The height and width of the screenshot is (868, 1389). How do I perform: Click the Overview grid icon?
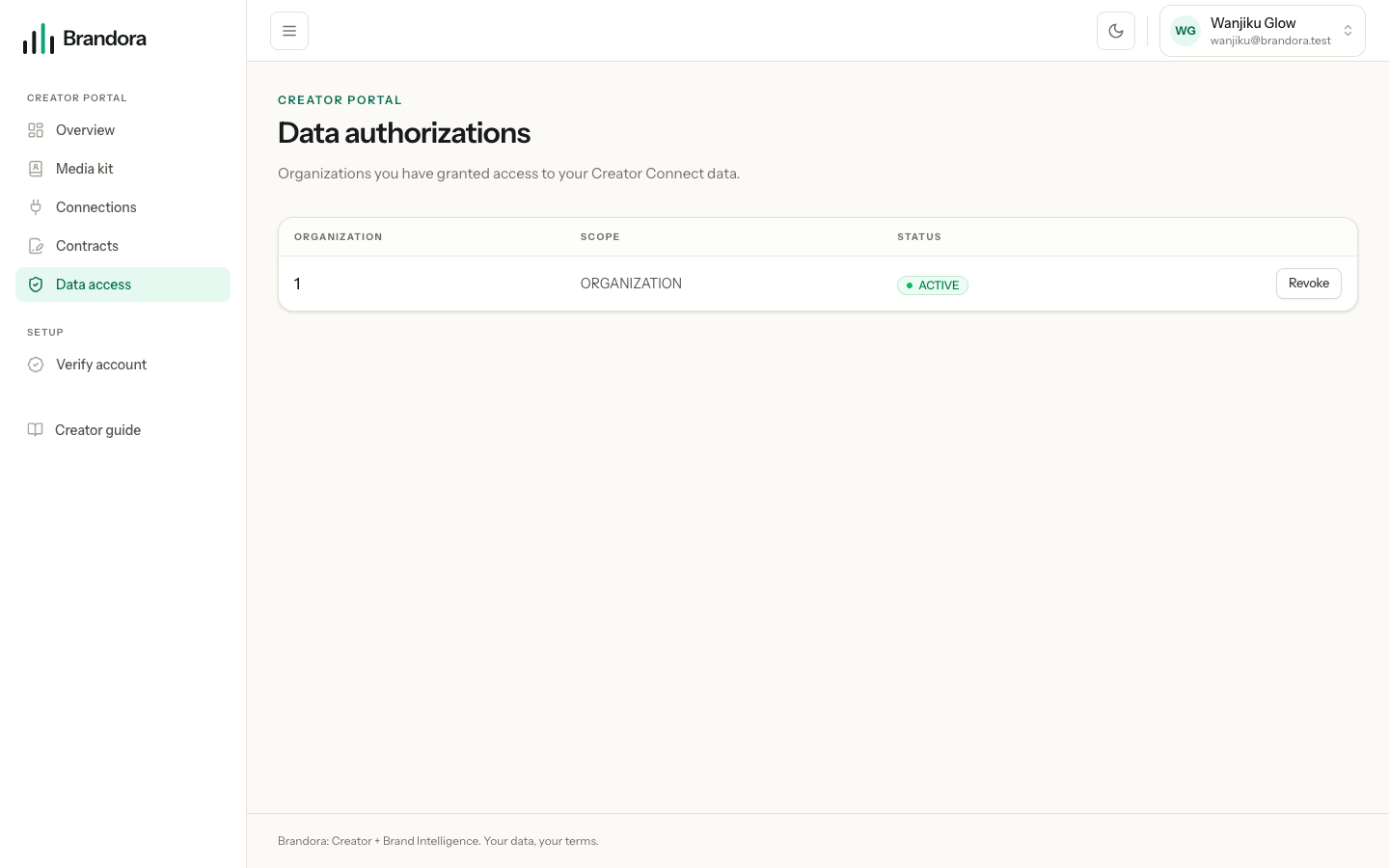[x=36, y=130]
